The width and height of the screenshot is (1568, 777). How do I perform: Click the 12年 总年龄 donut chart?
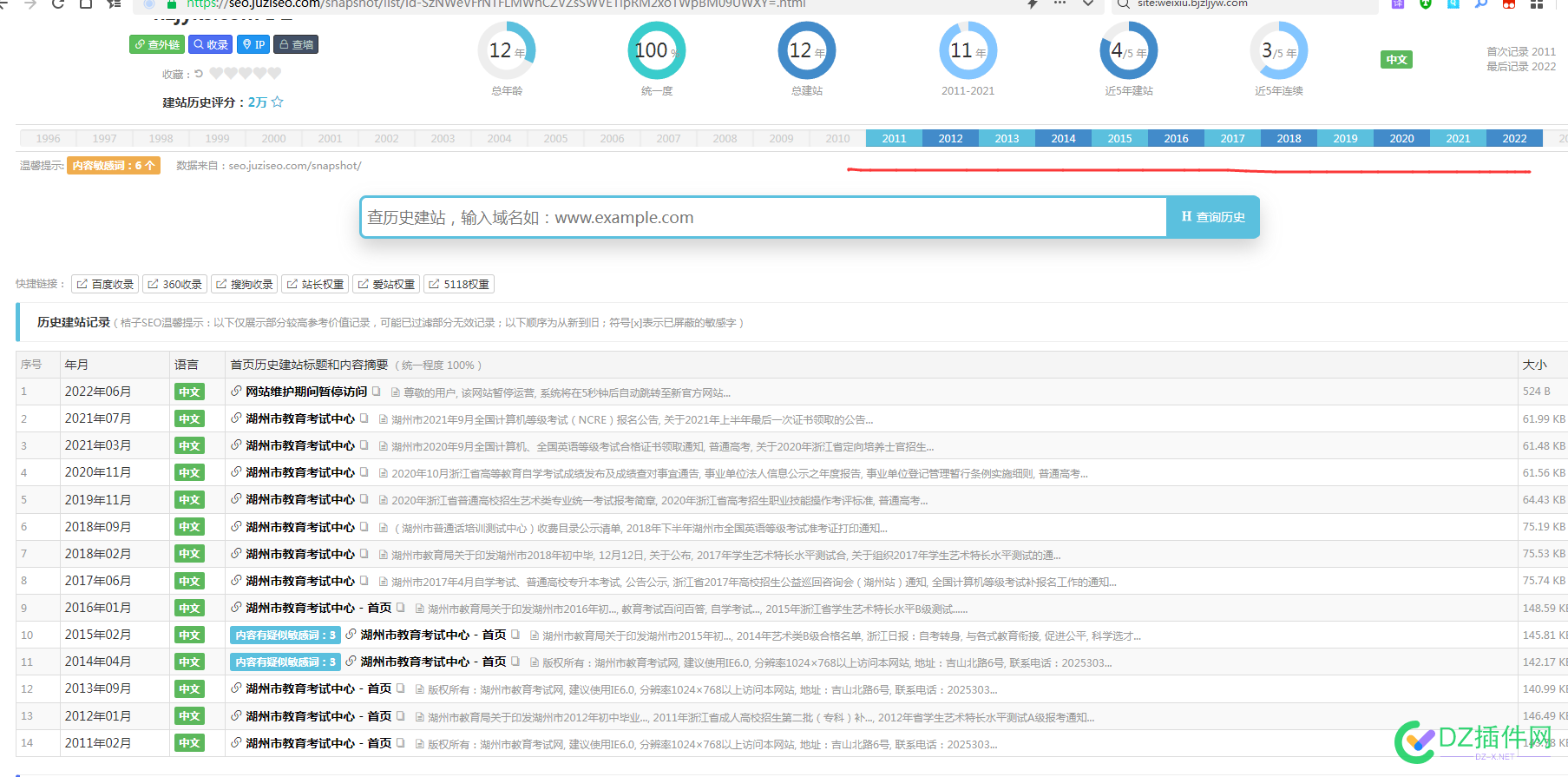507,50
